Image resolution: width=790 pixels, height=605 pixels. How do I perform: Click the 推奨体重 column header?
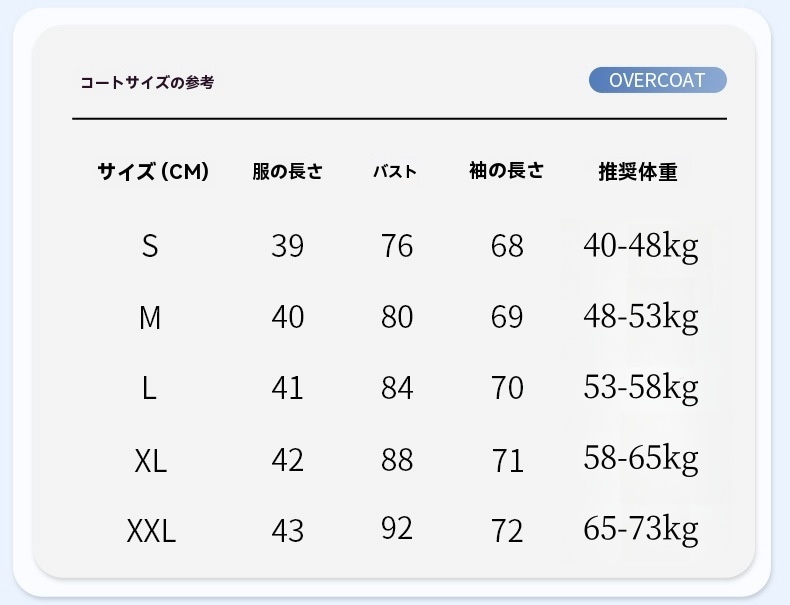(x=637, y=172)
